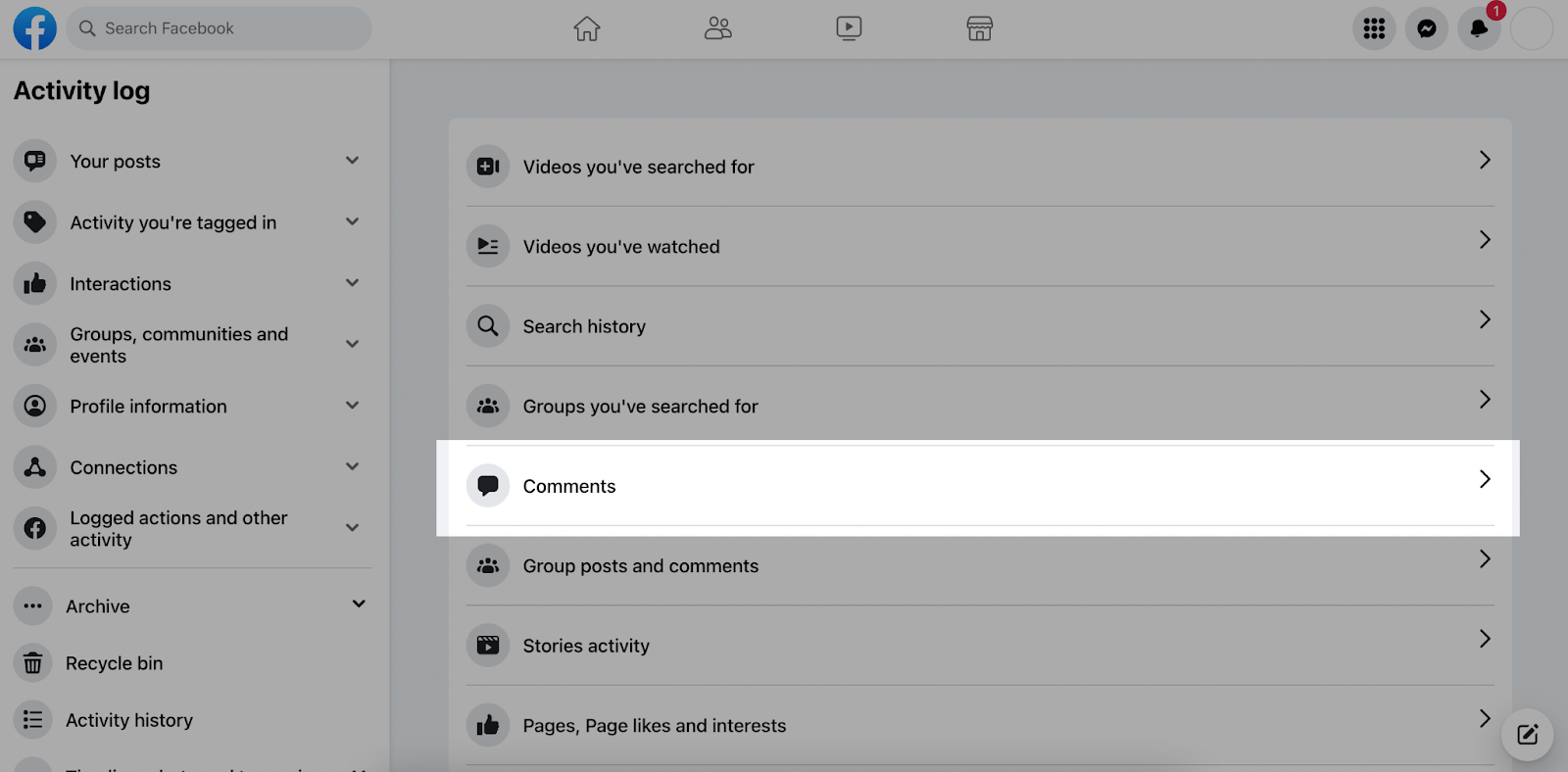Select Logged actions and other activity

click(x=178, y=529)
